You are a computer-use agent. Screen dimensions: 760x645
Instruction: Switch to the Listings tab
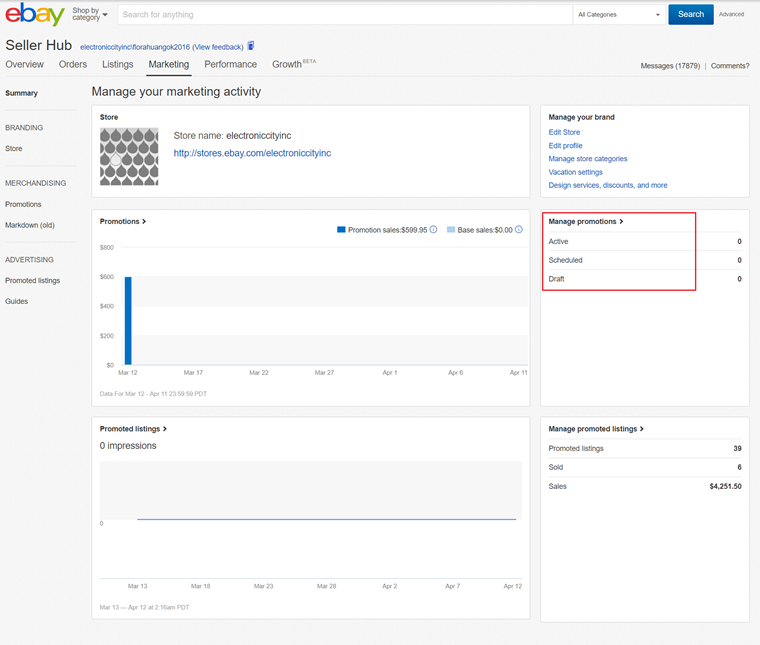point(117,64)
